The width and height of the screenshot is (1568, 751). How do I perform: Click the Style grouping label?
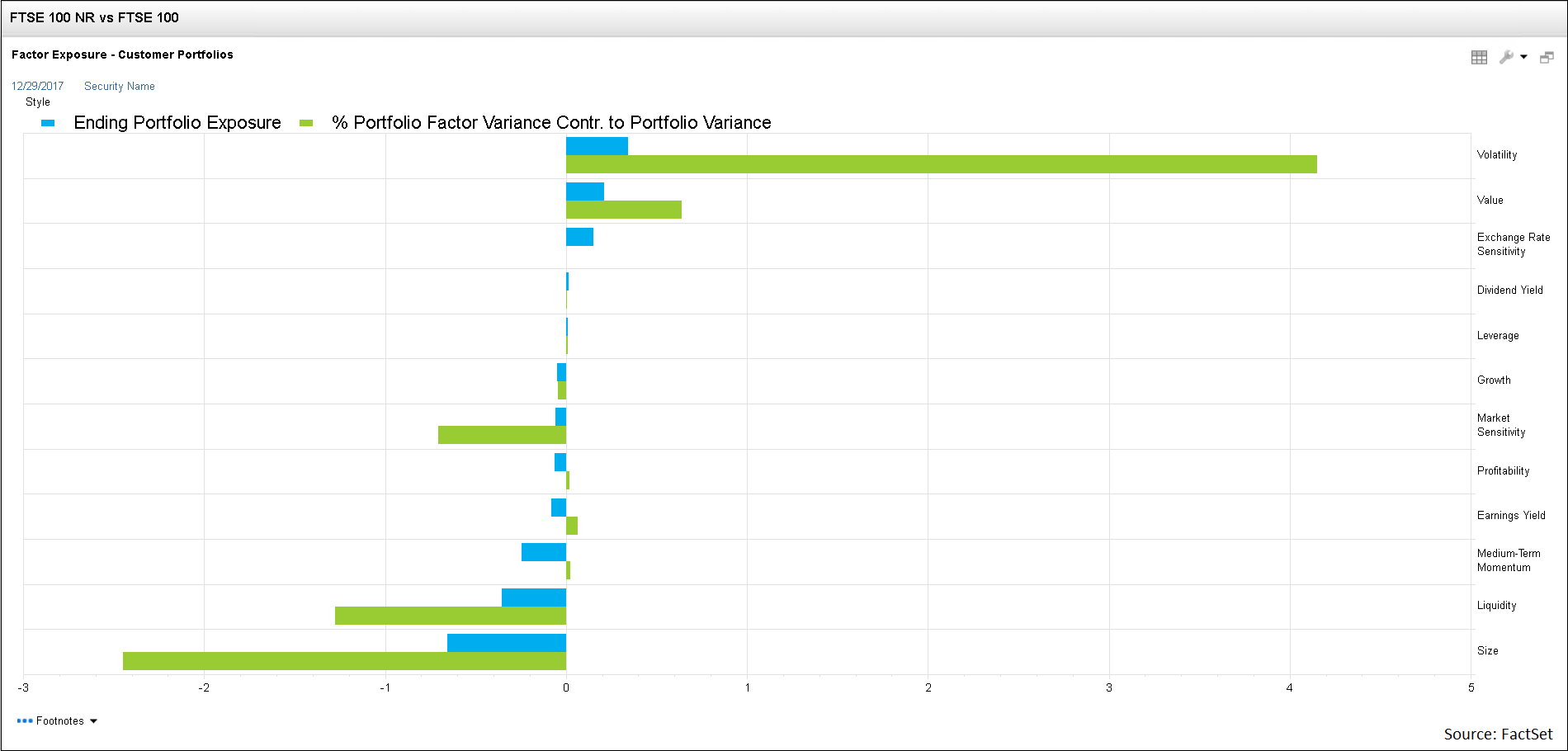(38, 102)
